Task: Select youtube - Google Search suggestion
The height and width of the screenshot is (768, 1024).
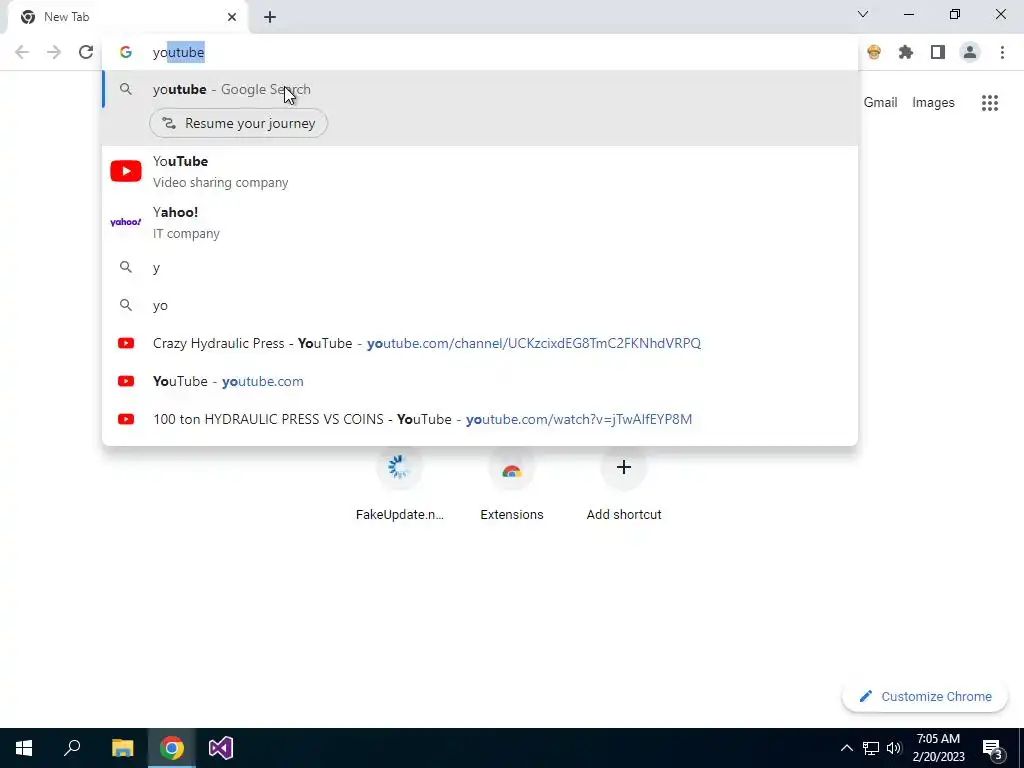Action: coord(480,89)
